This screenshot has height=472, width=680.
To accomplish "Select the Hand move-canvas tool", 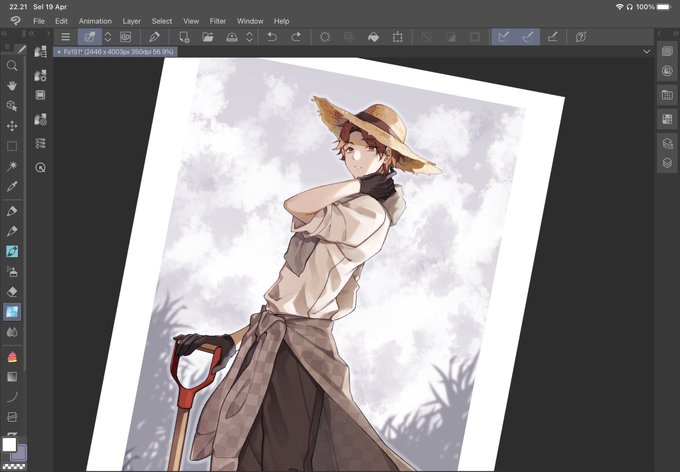I will pyautogui.click(x=12, y=85).
